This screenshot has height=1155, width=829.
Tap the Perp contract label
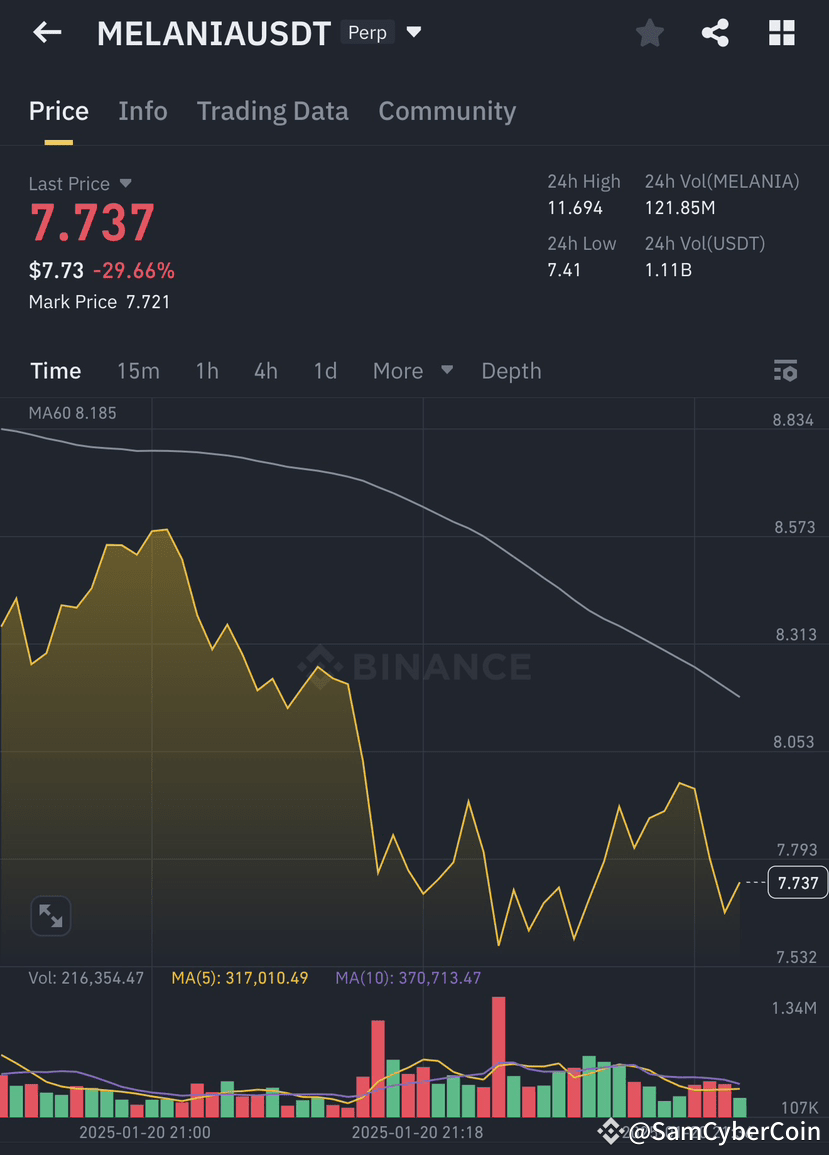(367, 32)
